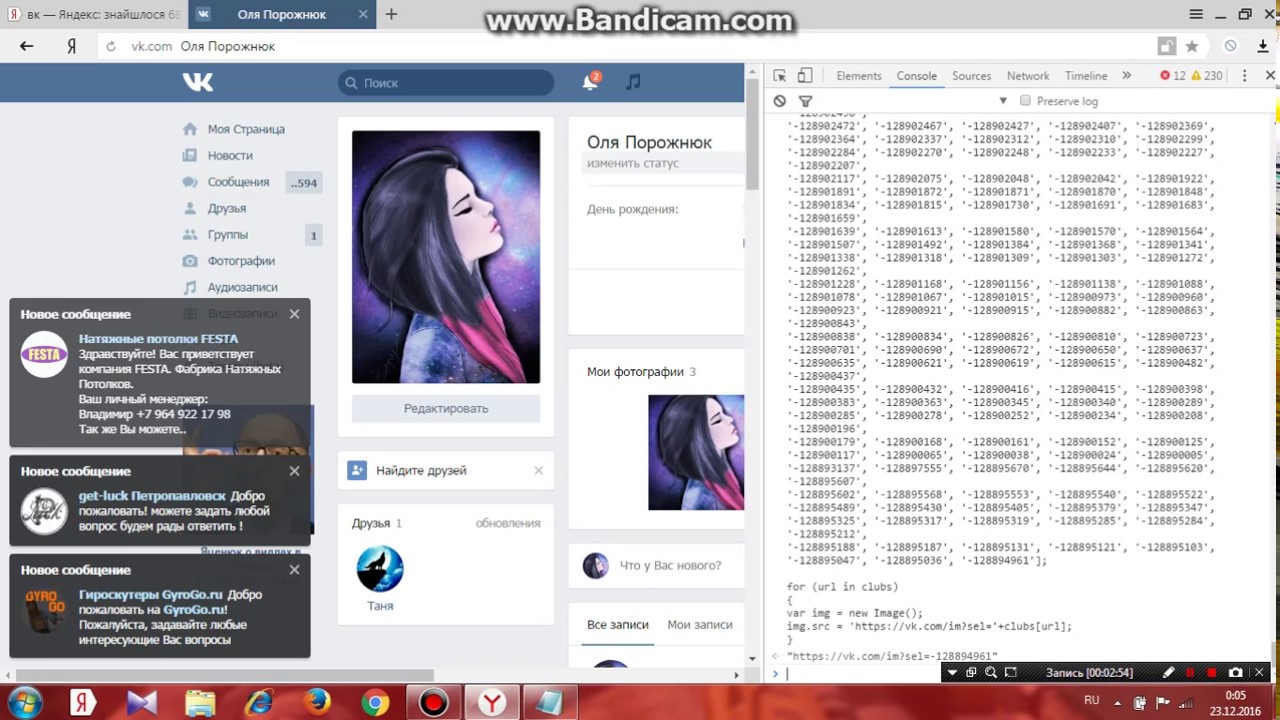Click the red errors count 12
The height and width of the screenshot is (720, 1280).
(x=1172, y=76)
